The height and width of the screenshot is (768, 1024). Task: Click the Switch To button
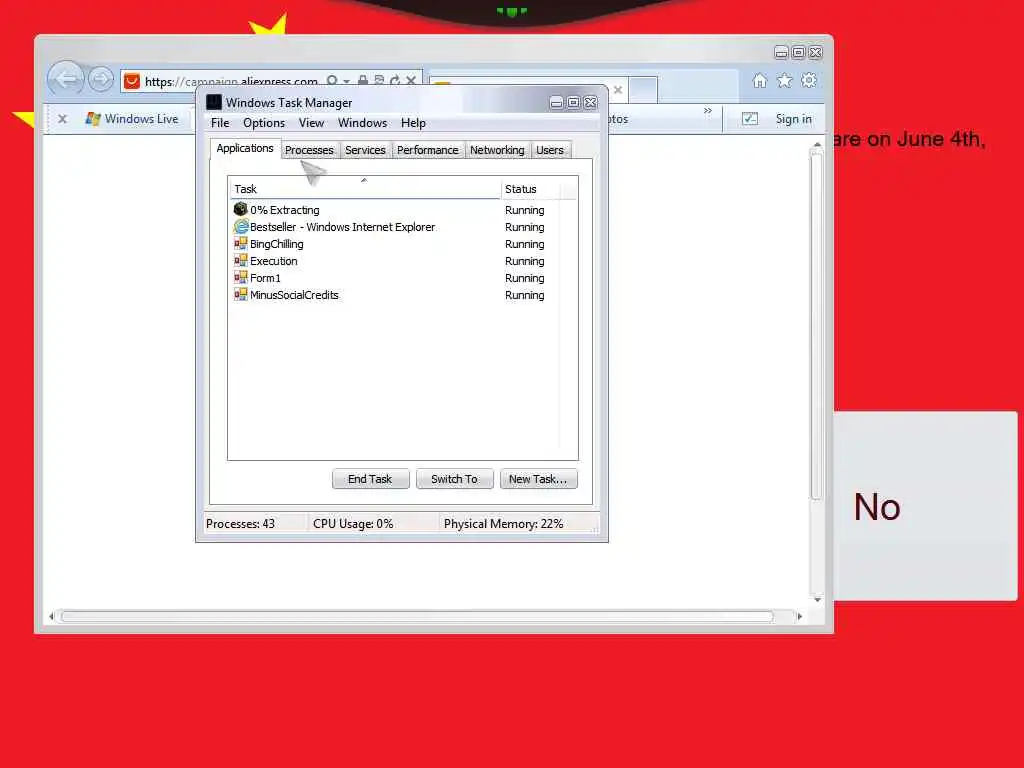455,479
